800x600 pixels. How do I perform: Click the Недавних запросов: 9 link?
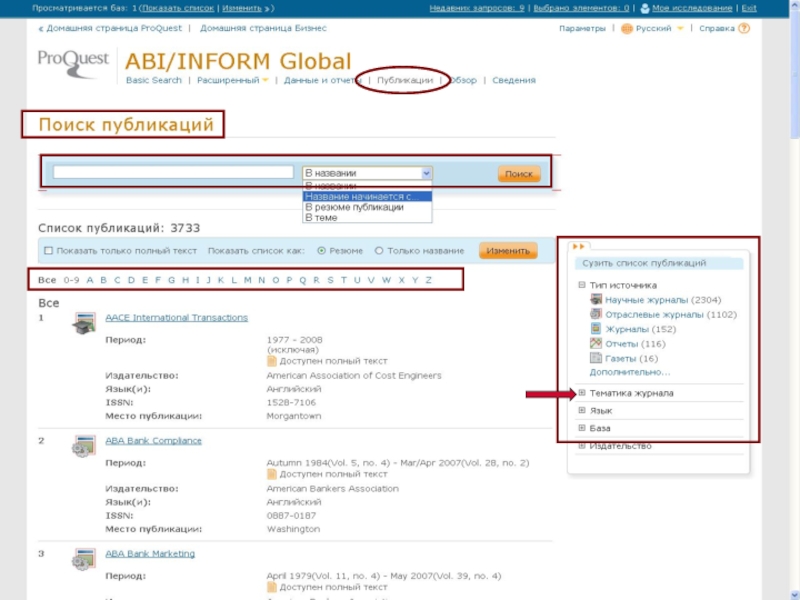tap(477, 8)
